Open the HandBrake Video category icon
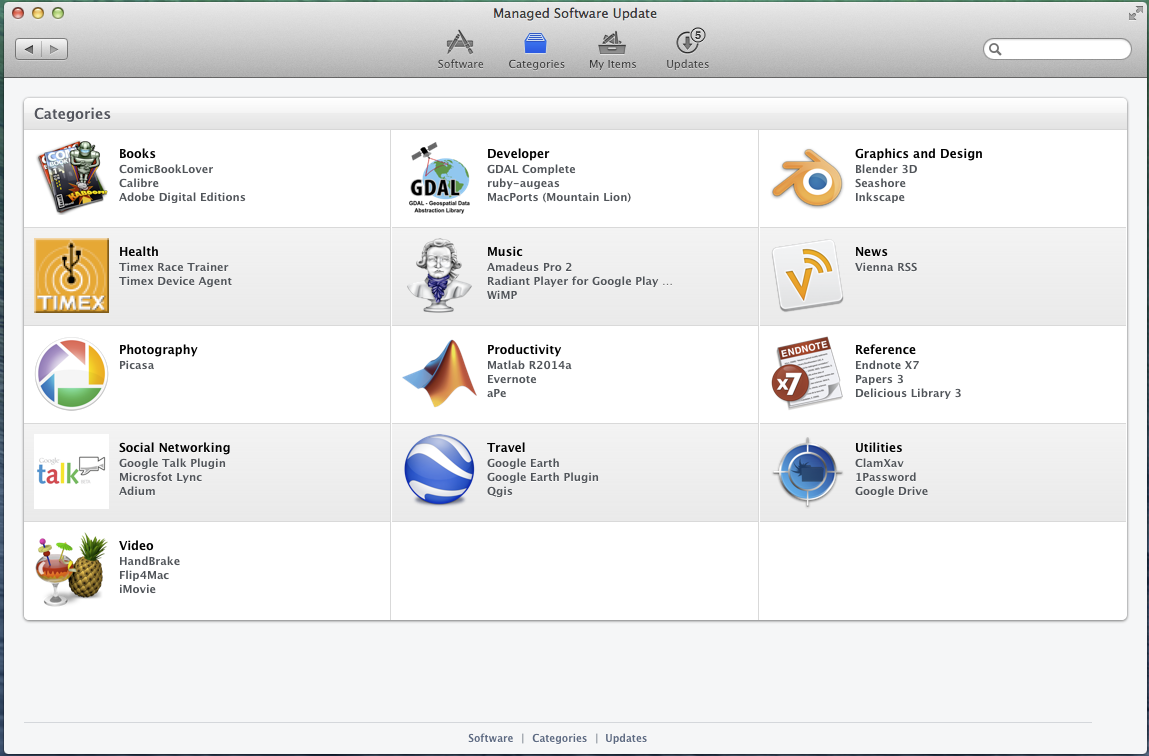The width and height of the screenshot is (1149, 756). tap(72, 570)
